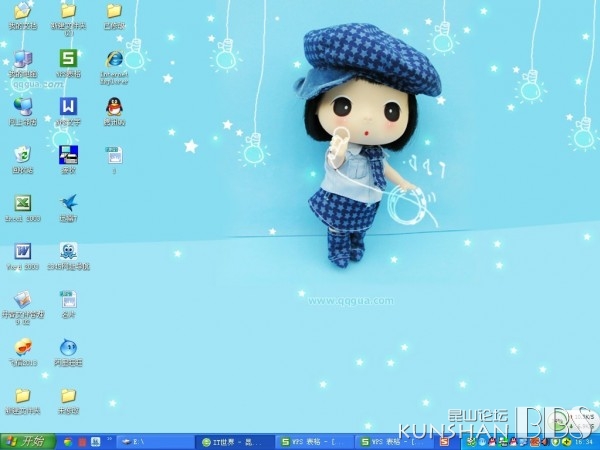Click the 16:34 system tray clock
This screenshot has width=600, height=450.
tap(583, 442)
